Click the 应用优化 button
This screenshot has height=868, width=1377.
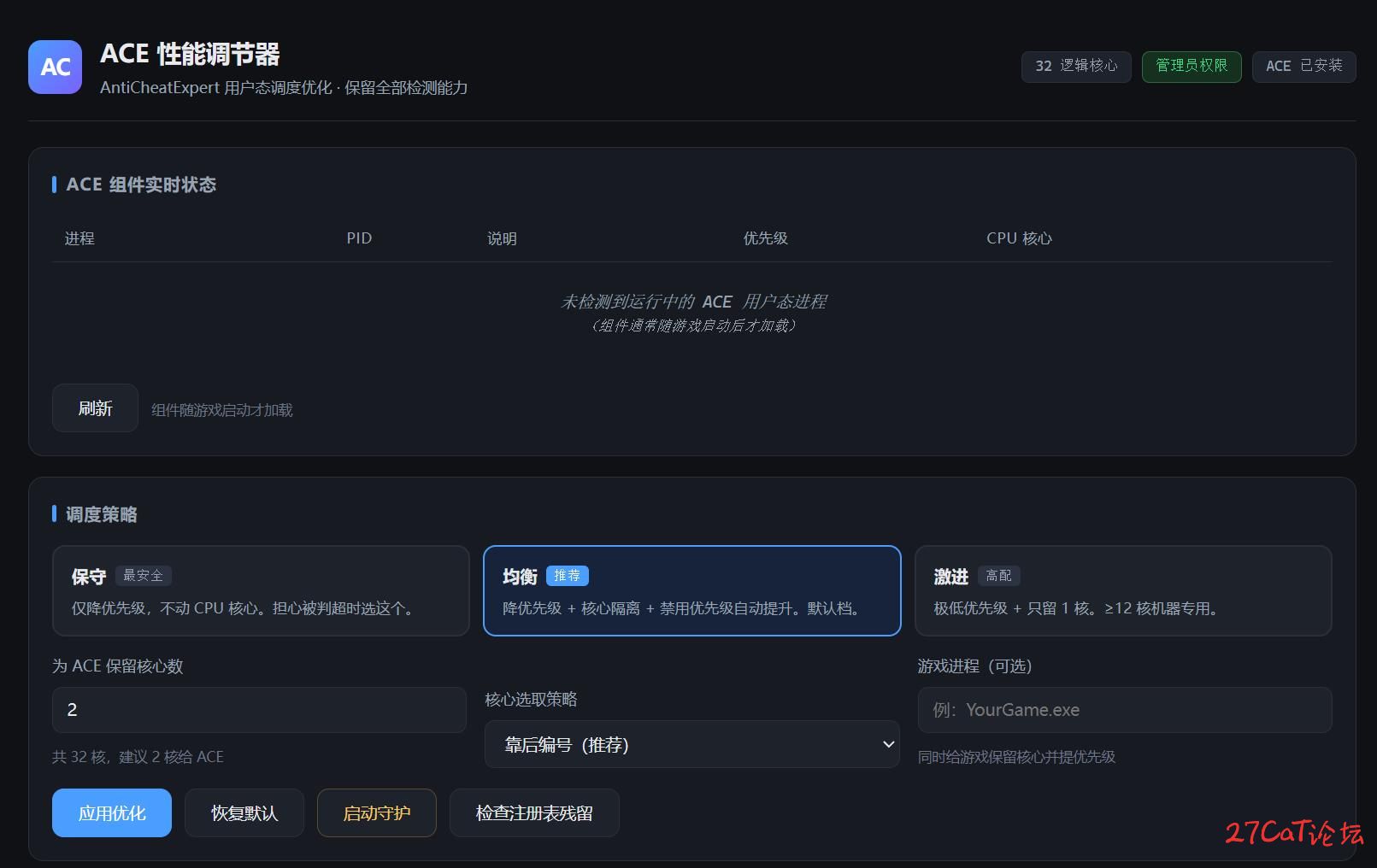tap(112, 813)
